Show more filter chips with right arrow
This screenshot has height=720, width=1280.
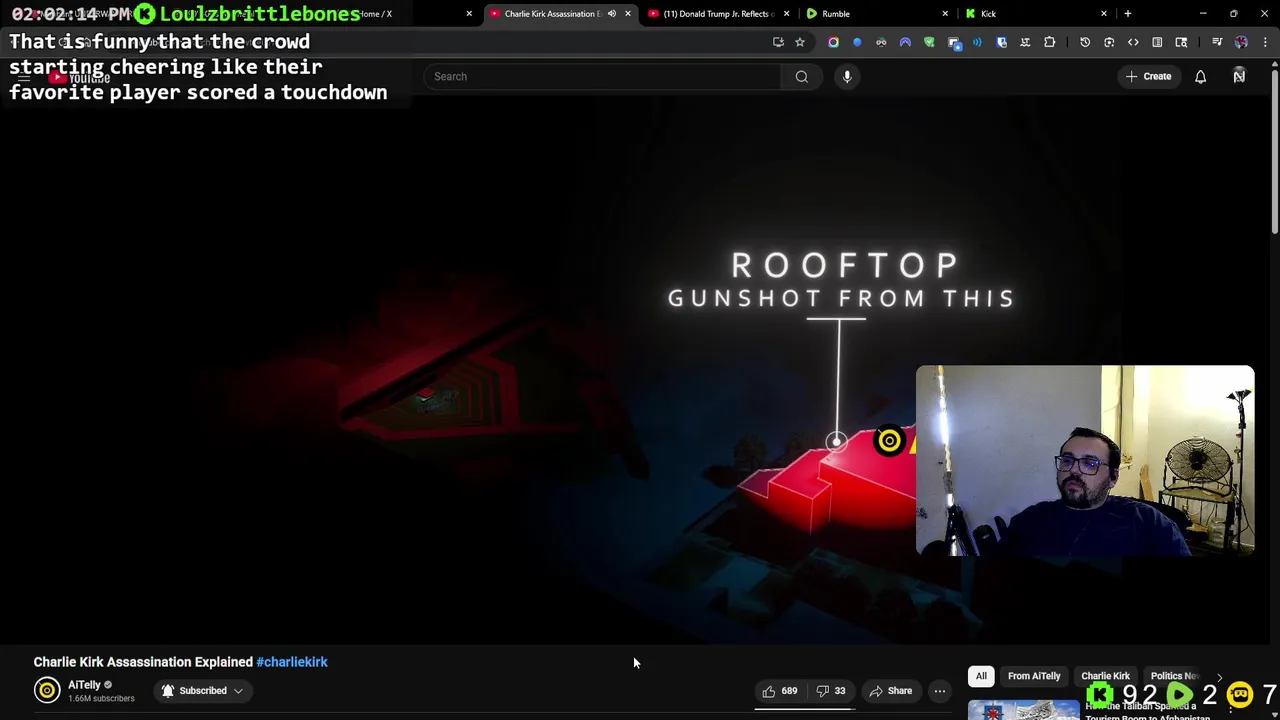pyautogui.click(x=1219, y=677)
